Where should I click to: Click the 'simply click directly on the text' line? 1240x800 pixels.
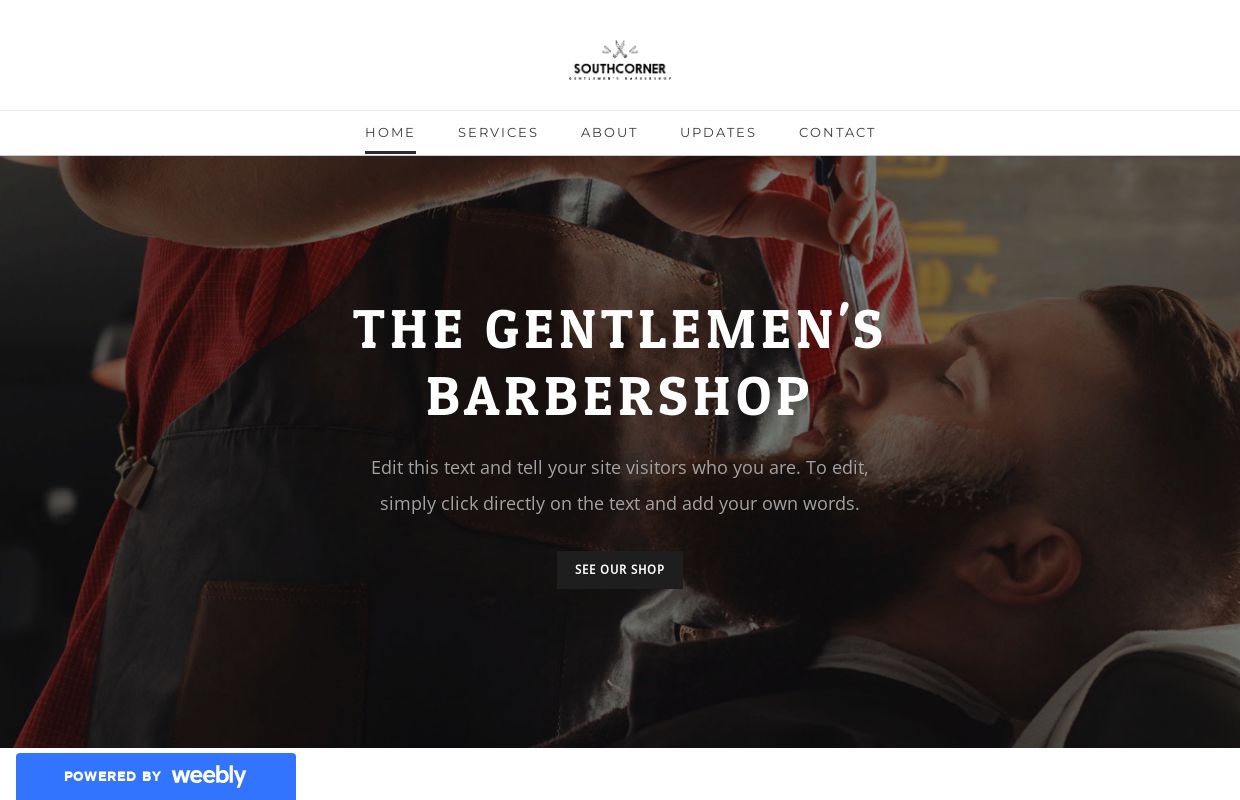[x=620, y=503]
